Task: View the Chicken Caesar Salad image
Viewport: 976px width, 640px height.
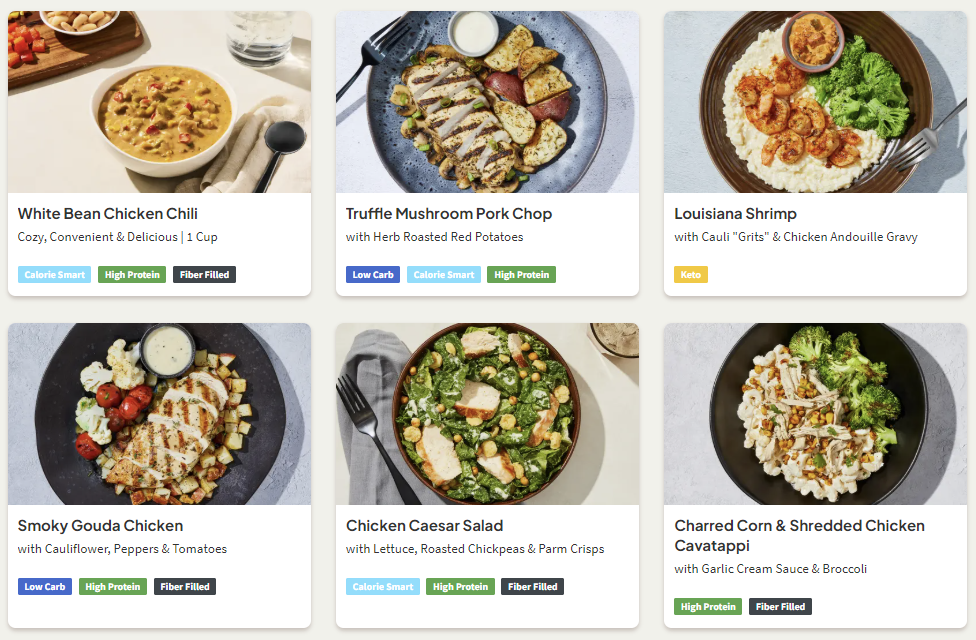Action: [x=487, y=413]
